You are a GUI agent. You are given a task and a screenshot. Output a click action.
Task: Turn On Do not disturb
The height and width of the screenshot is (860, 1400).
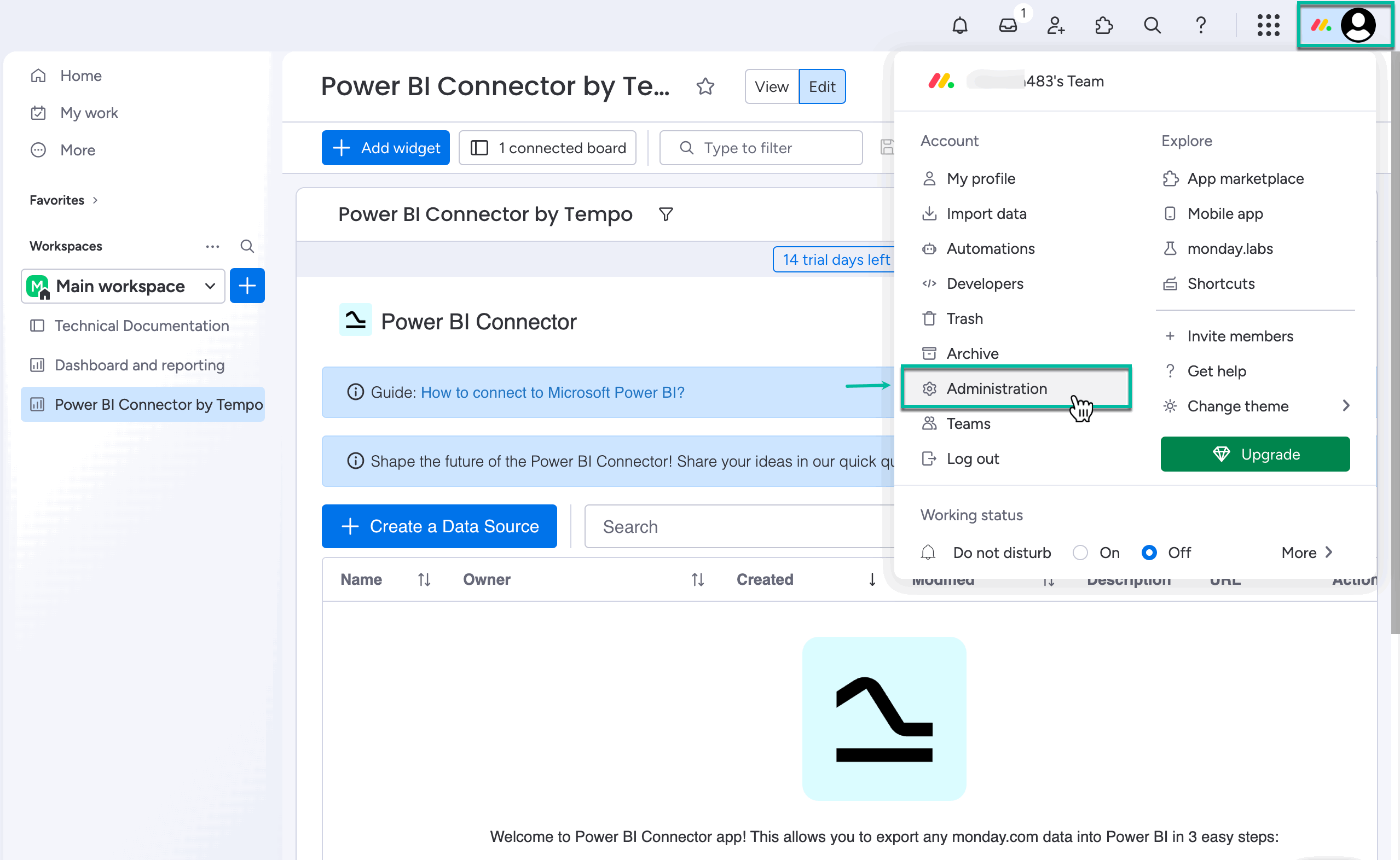(1080, 553)
